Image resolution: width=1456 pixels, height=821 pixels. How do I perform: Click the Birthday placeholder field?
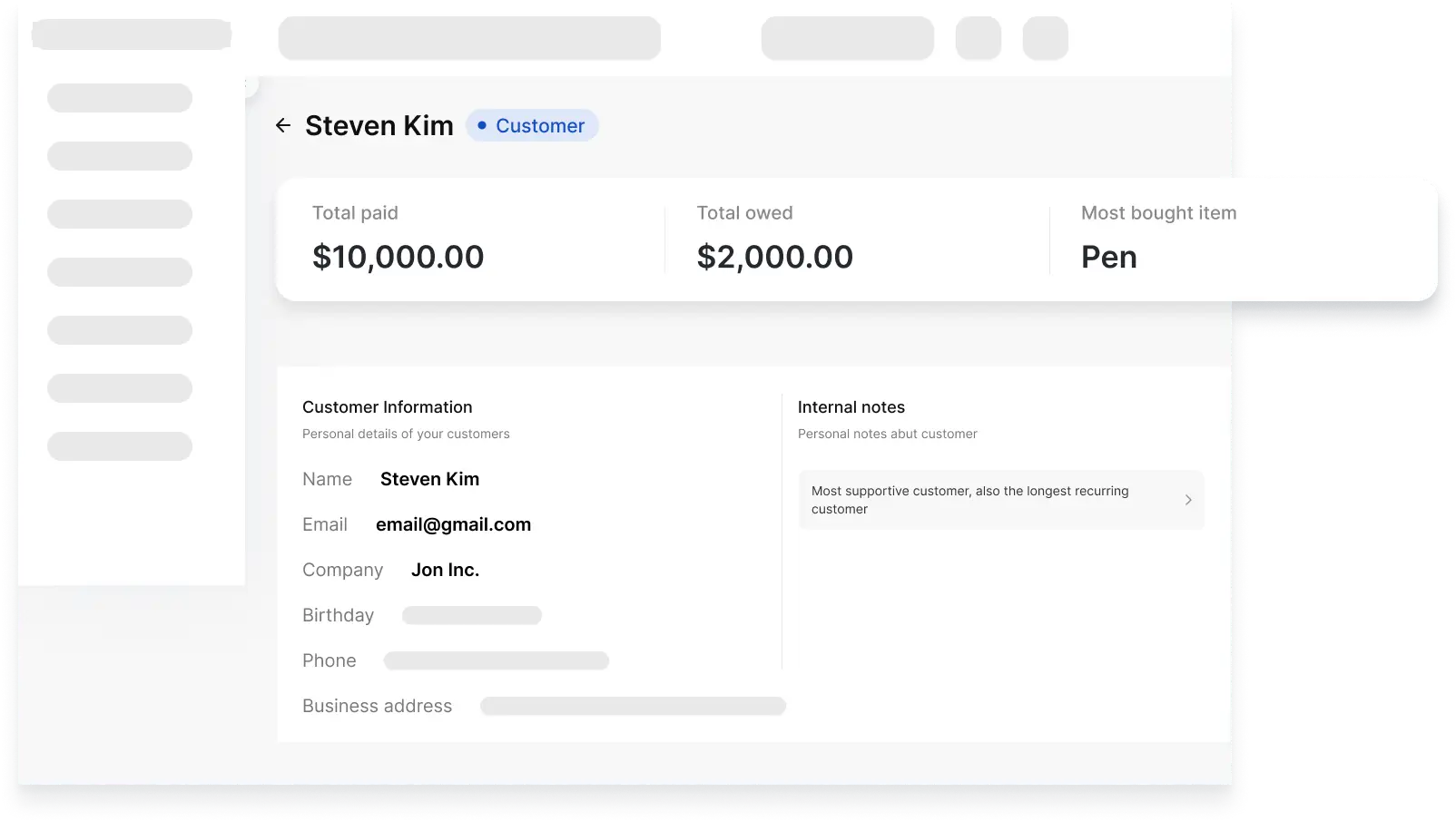click(x=471, y=615)
